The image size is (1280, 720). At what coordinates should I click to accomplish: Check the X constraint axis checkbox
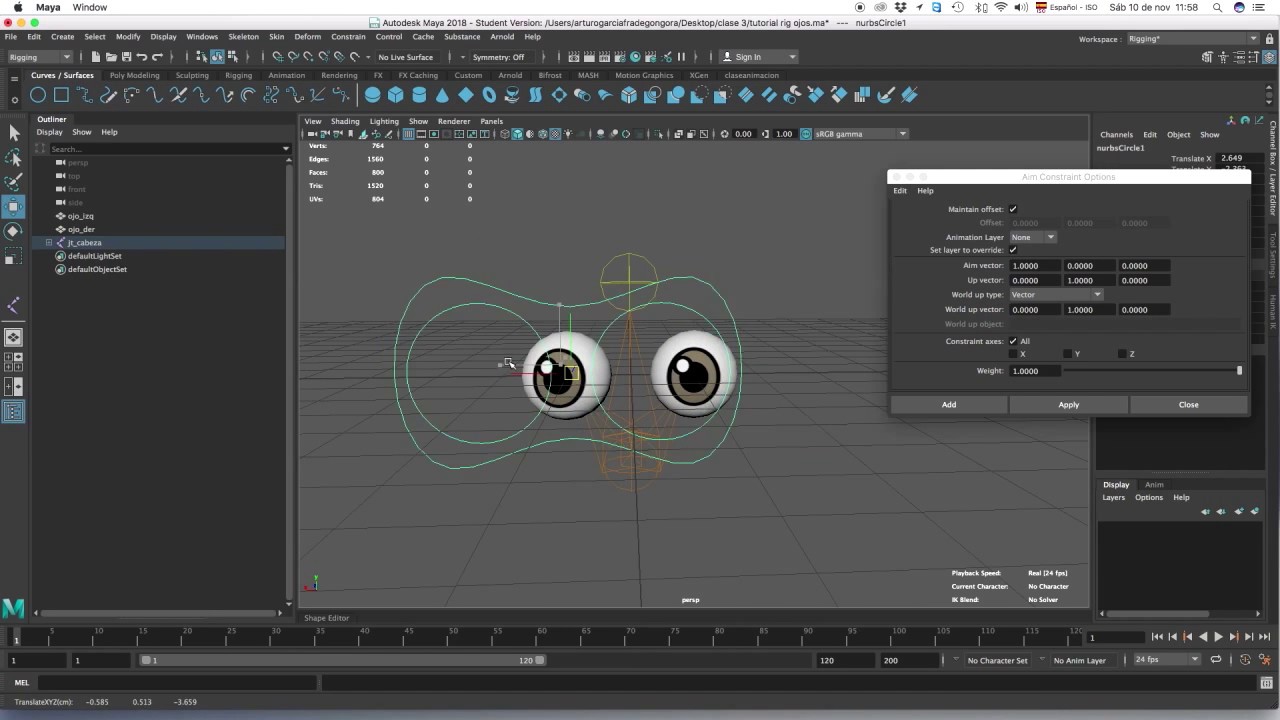point(1013,354)
